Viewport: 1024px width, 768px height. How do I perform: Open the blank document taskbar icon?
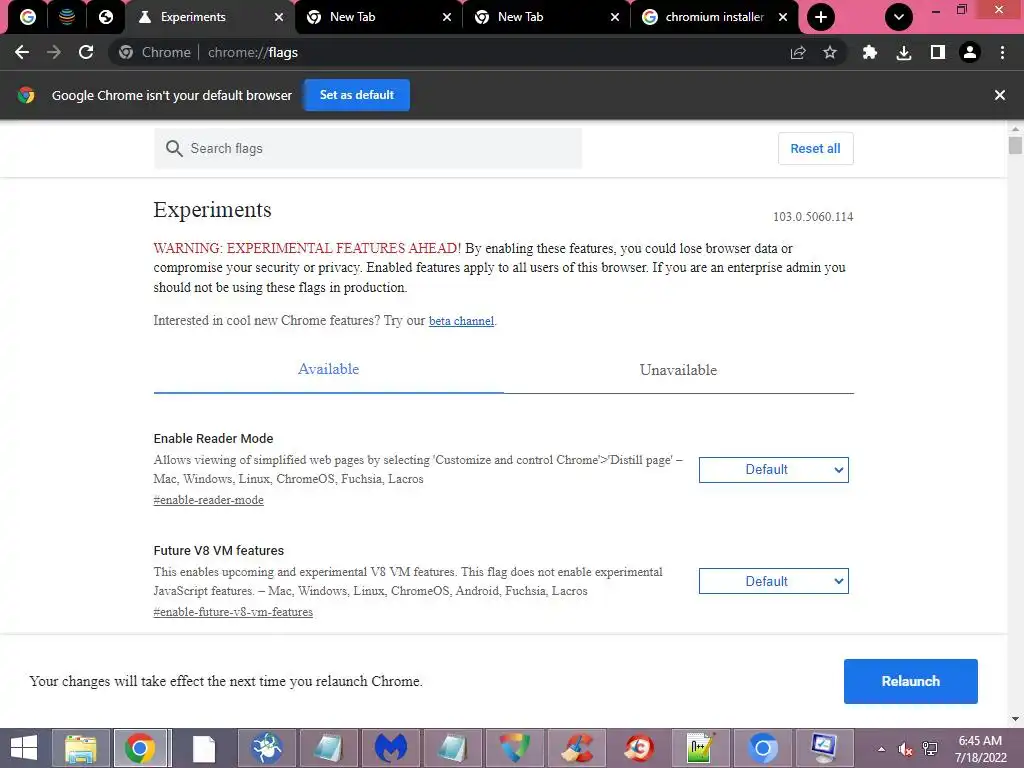tap(204, 748)
